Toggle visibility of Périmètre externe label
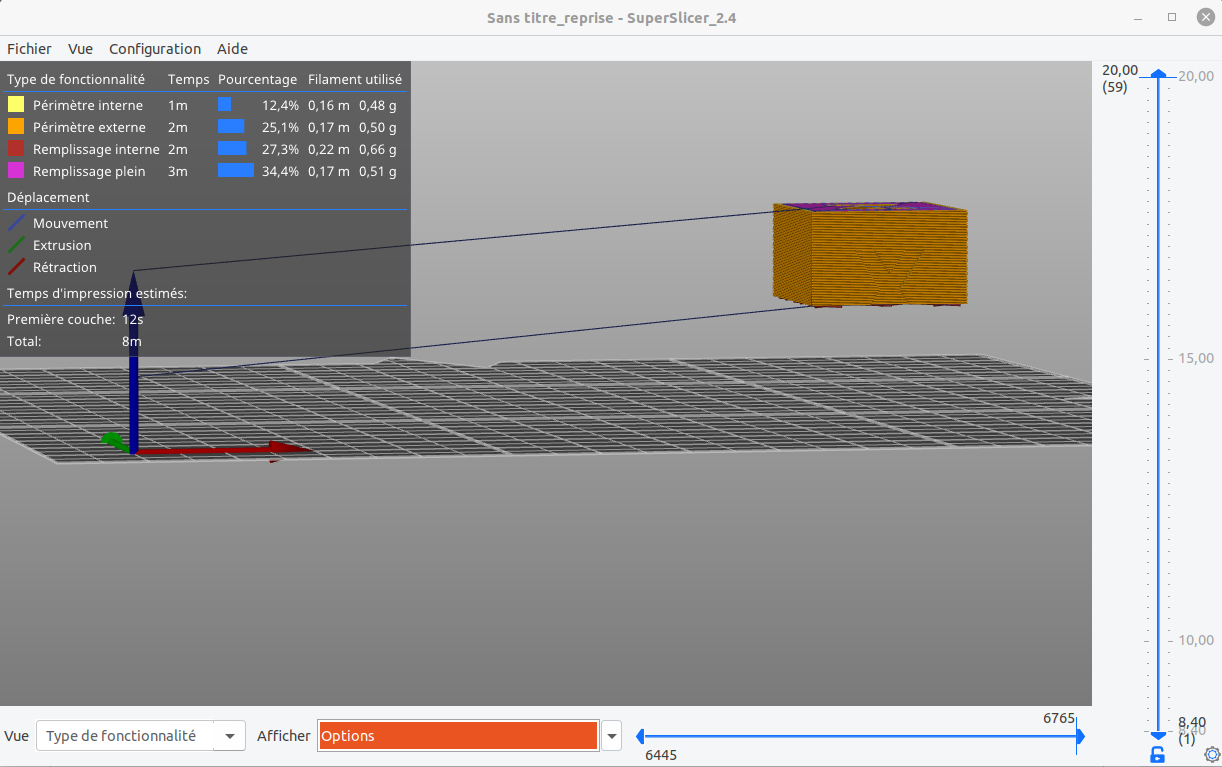Screen dimensions: 1222x767 [x=89, y=127]
